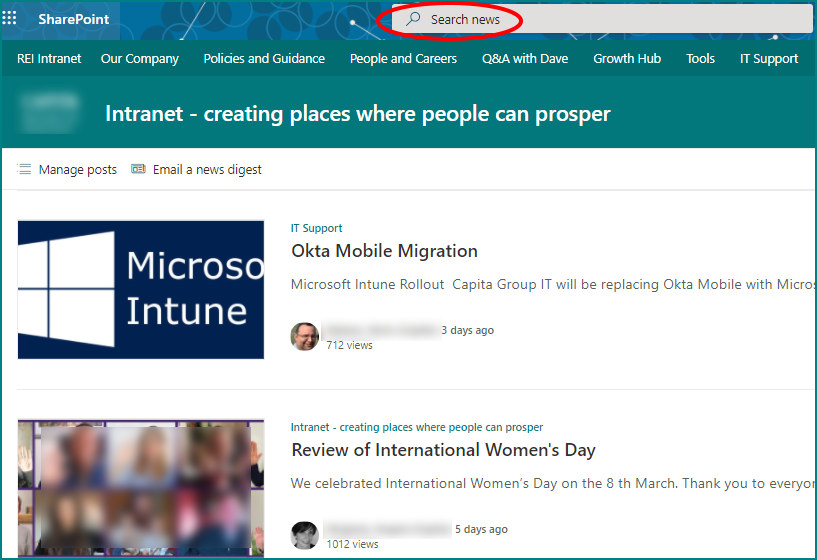Screen dimensions: 817x560
Task: Click the Women's Day author avatar
Action: [305, 536]
